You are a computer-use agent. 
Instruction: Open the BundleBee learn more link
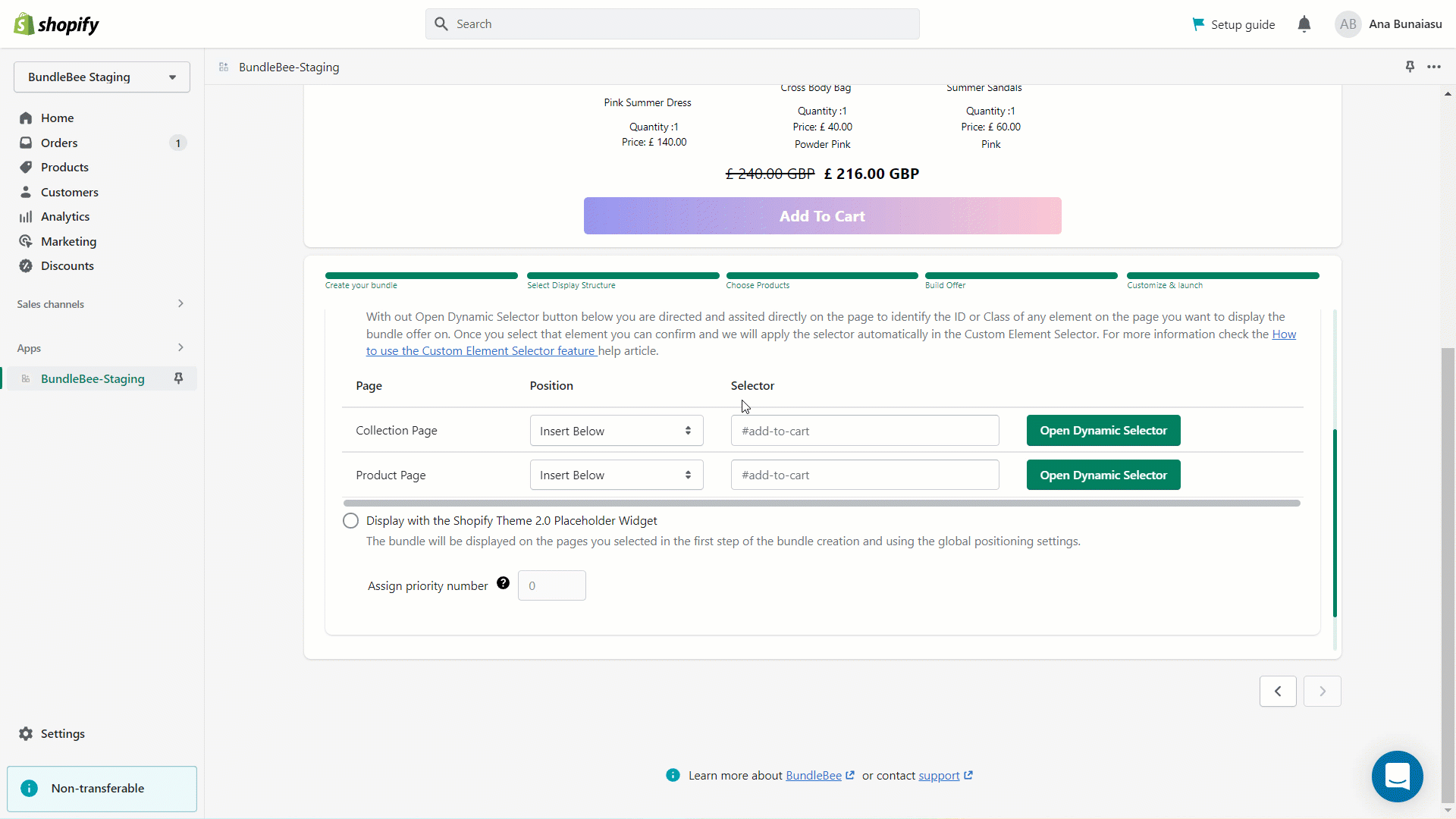[813, 776]
